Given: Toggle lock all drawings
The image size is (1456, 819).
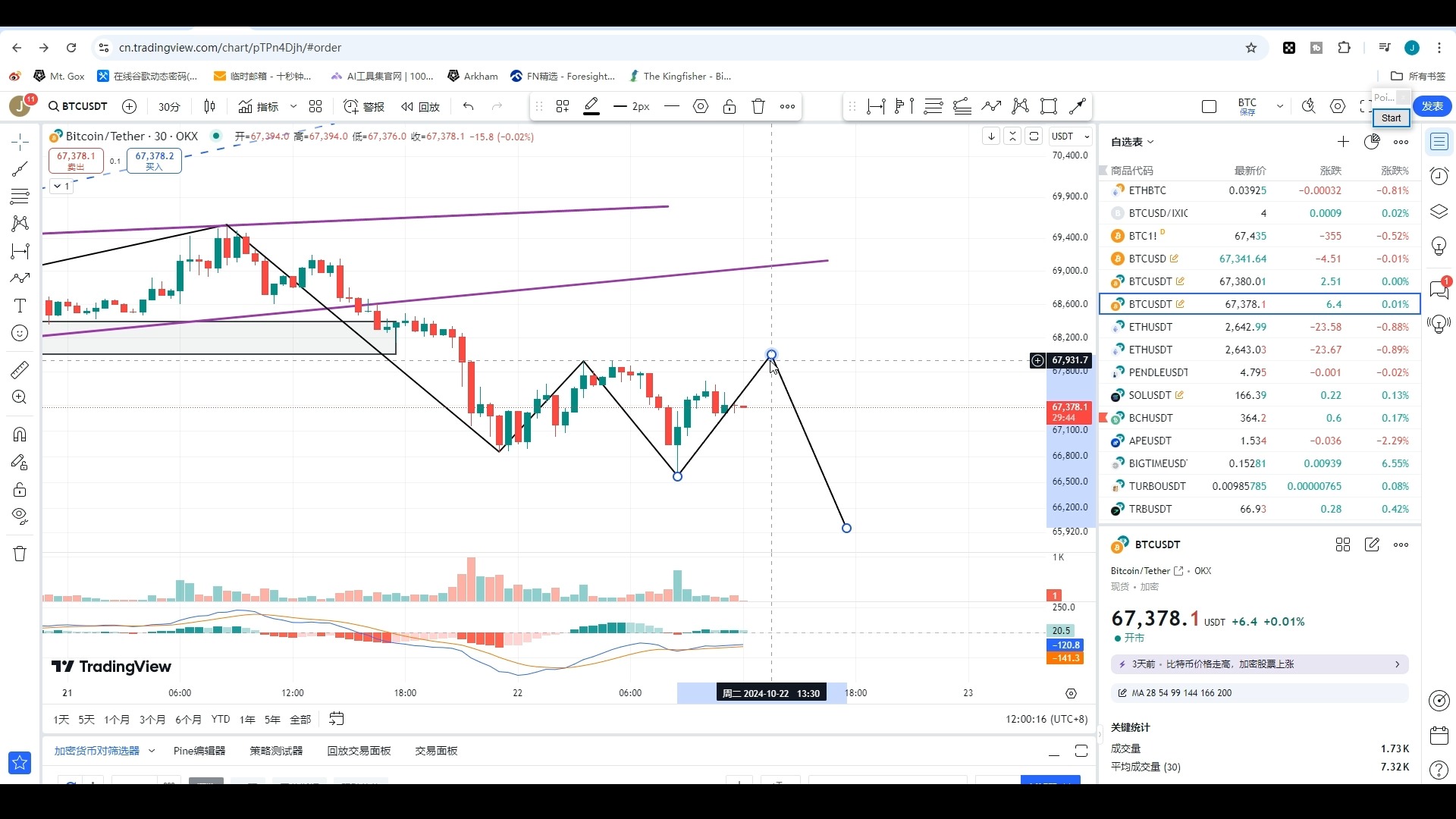Looking at the screenshot, I should click(20, 489).
